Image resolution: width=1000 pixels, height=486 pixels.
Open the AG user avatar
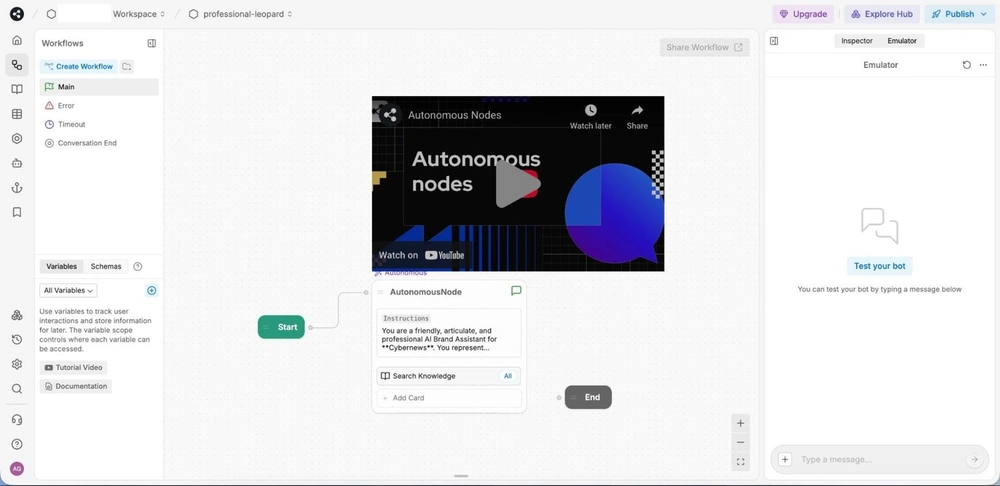pos(17,469)
